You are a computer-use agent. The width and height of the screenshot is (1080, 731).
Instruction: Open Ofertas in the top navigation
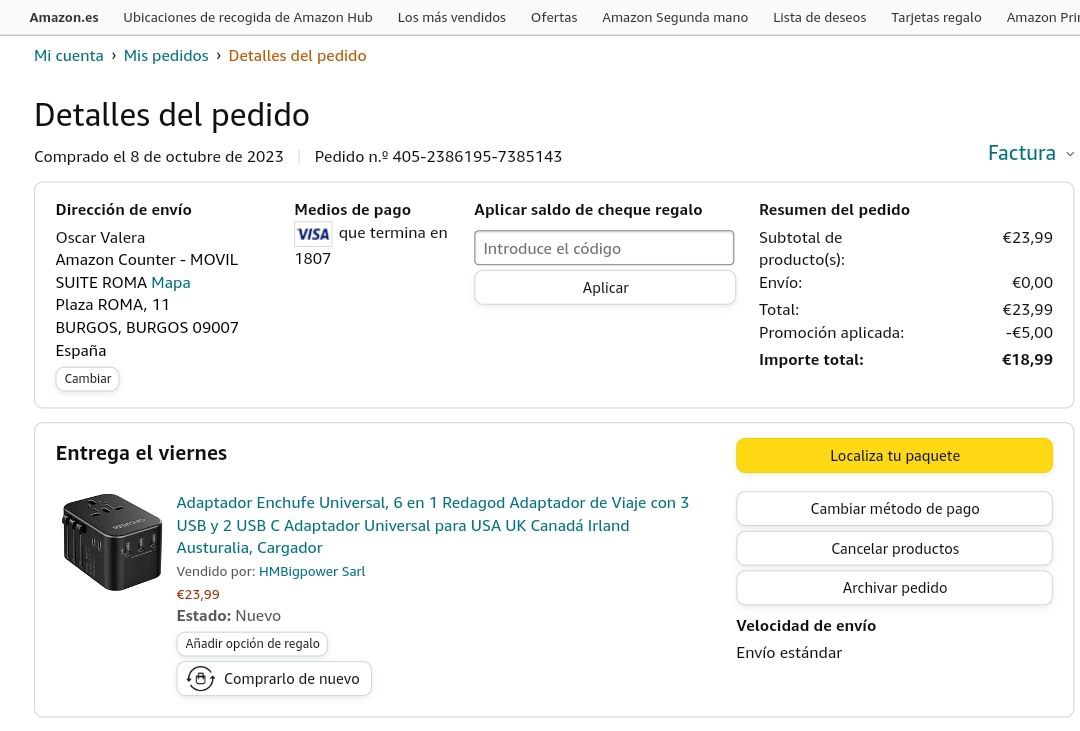[x=554, y=17]
